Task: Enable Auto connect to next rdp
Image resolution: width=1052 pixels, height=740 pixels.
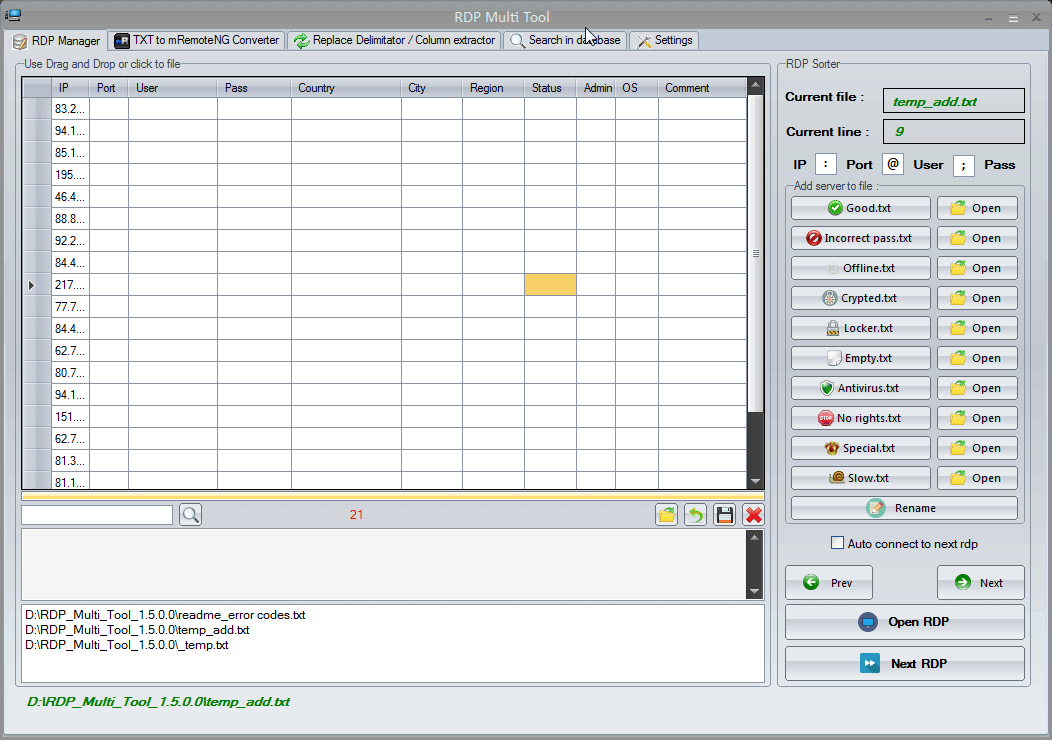Action: [x=837, y=543]
